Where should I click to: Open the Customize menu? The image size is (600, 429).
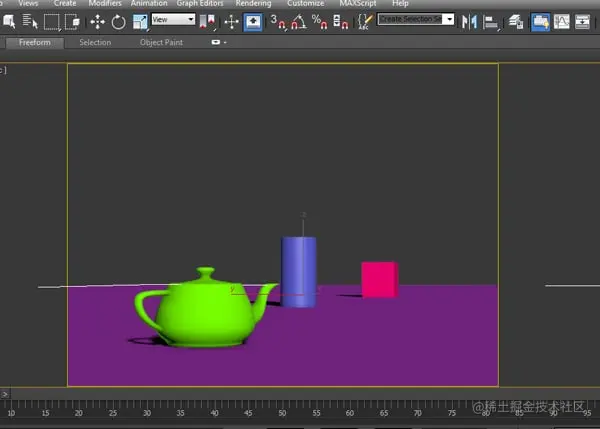pos(305,3)
